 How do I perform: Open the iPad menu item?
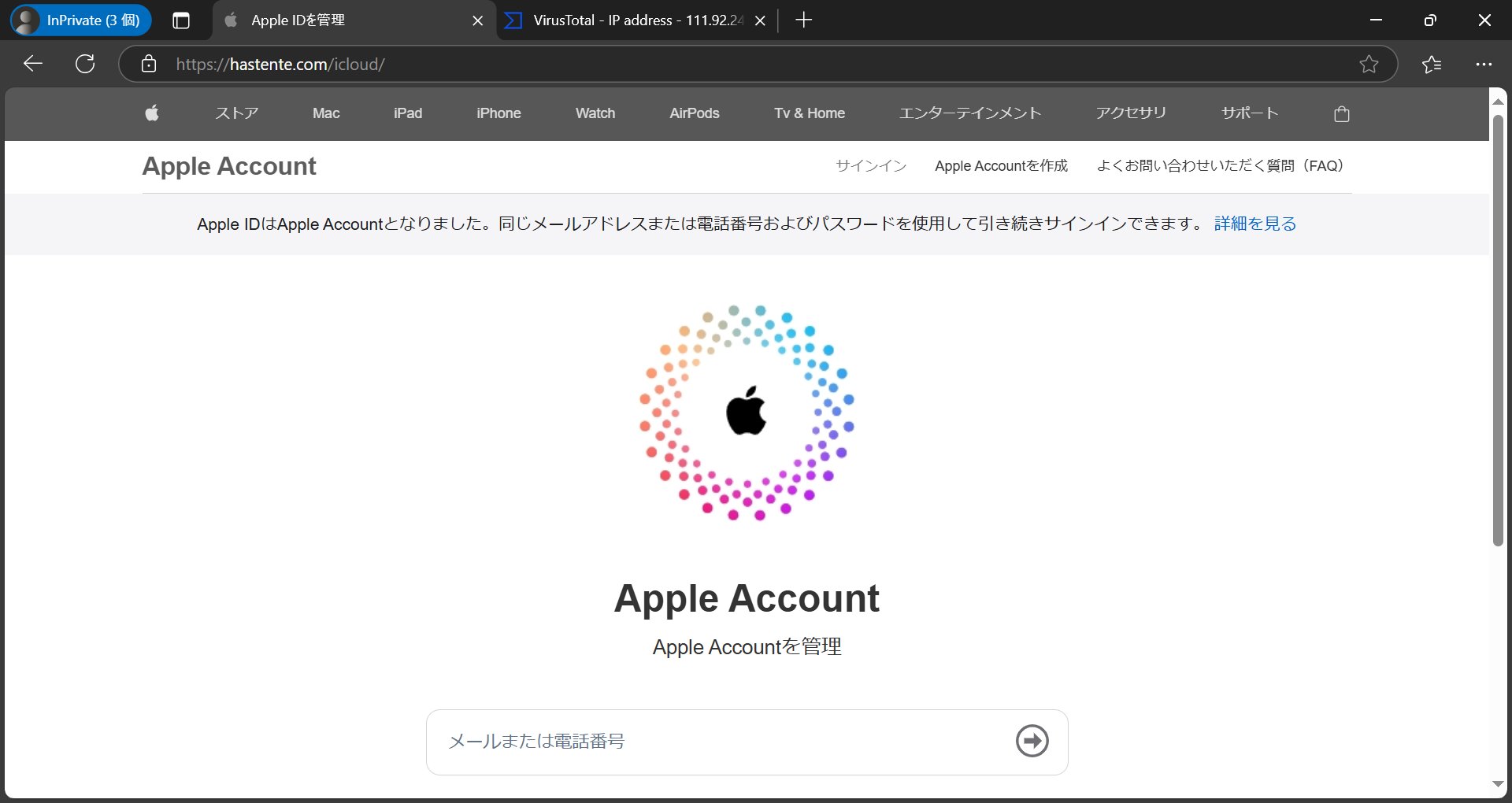[408, 113]
